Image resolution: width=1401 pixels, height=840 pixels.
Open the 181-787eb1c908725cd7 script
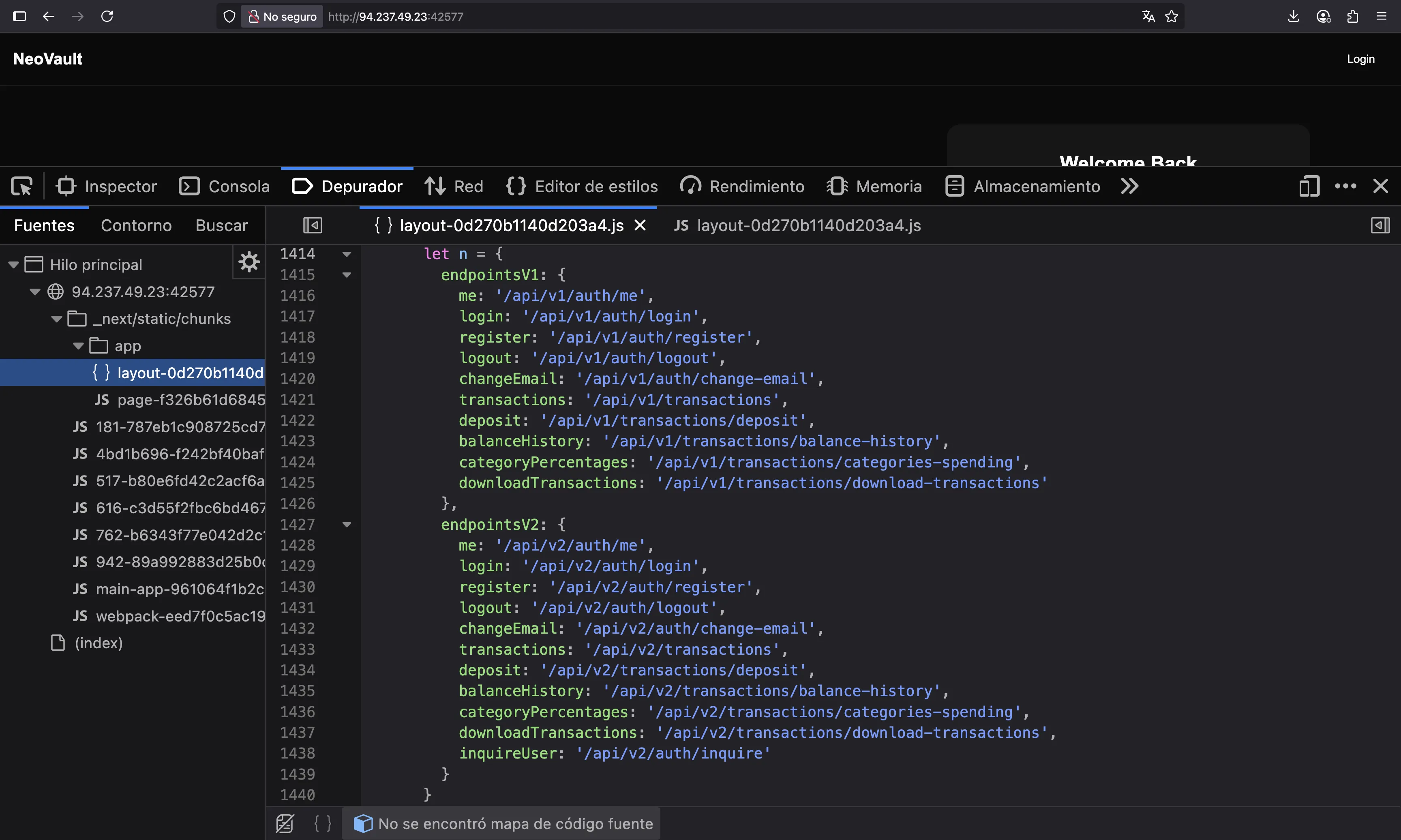169,427
